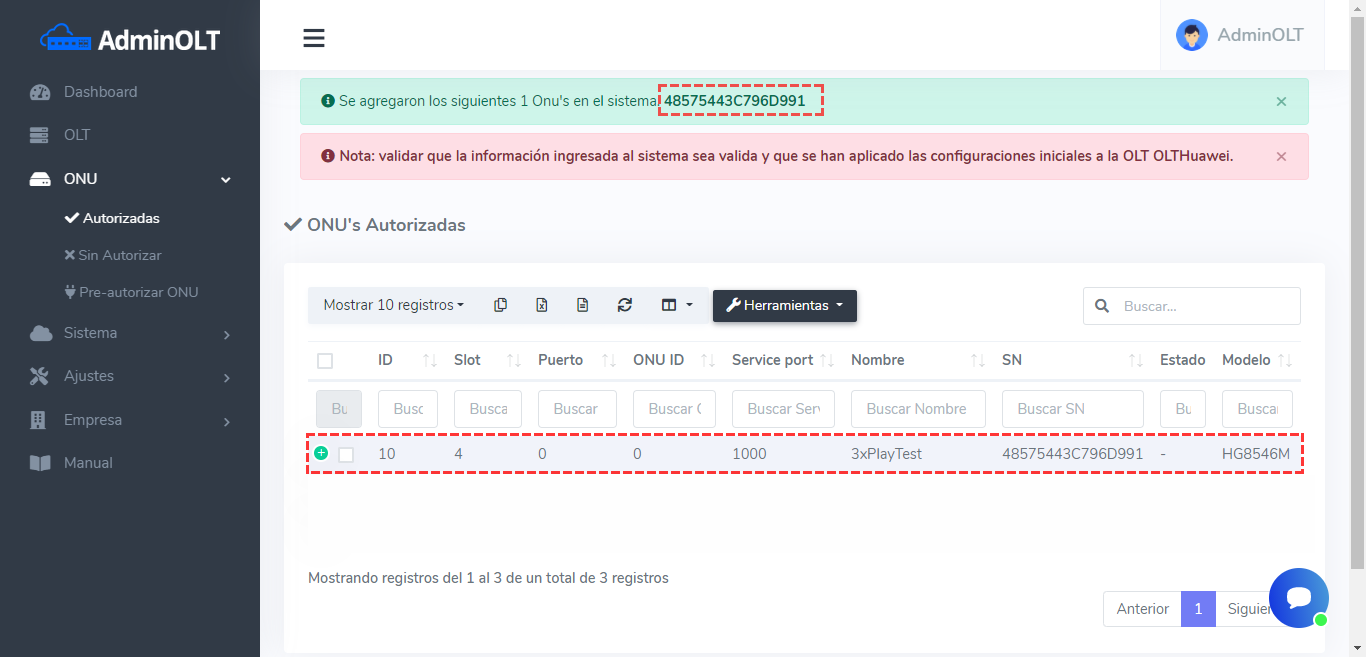Open the blue chat bubble widget
Viewport: 1366px width, 657px height.
[1298, 598]
